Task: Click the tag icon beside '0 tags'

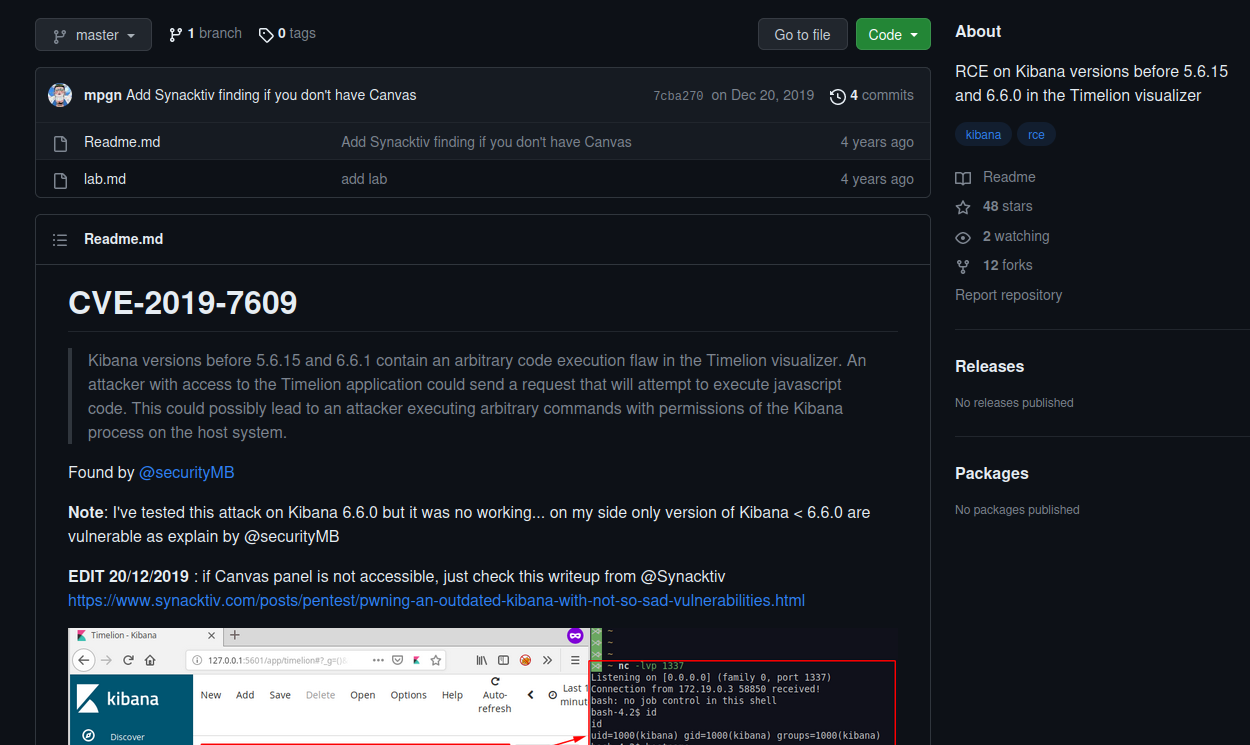Action: click(266, 35)
